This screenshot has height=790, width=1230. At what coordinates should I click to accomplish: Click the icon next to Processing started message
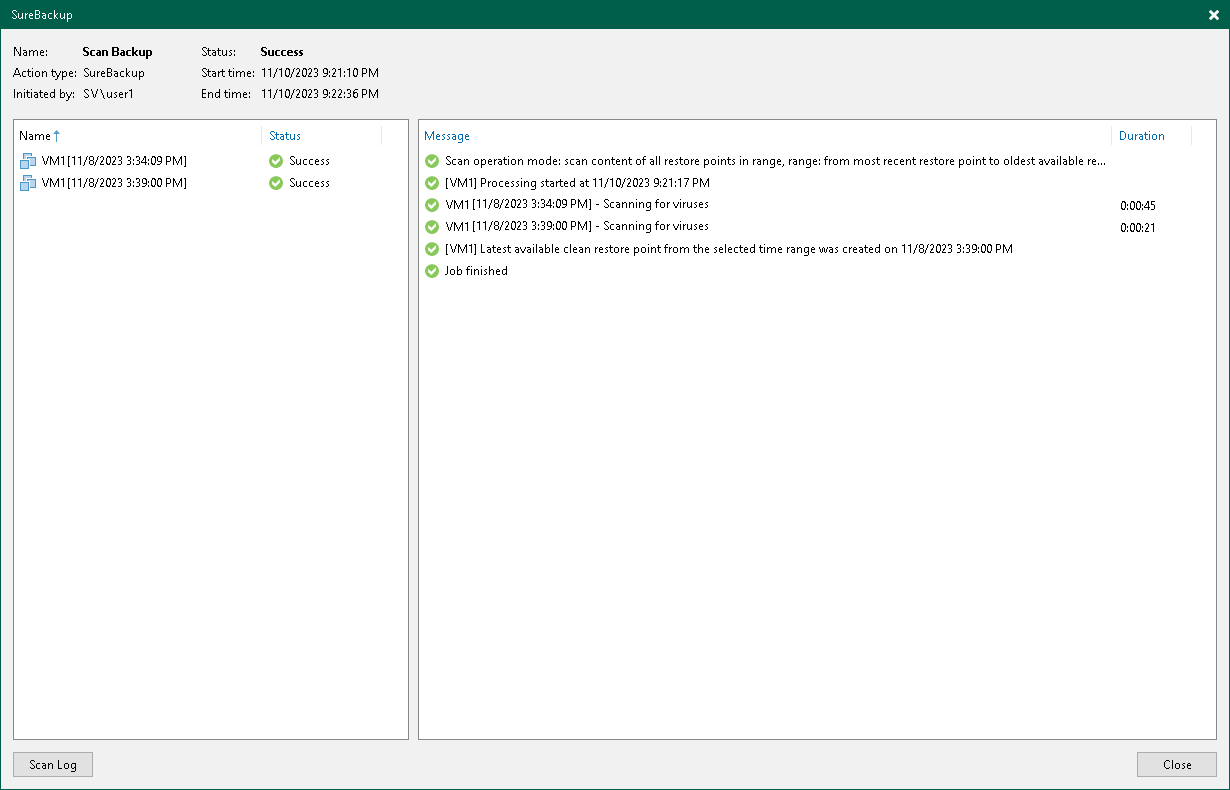click(431, 182)
